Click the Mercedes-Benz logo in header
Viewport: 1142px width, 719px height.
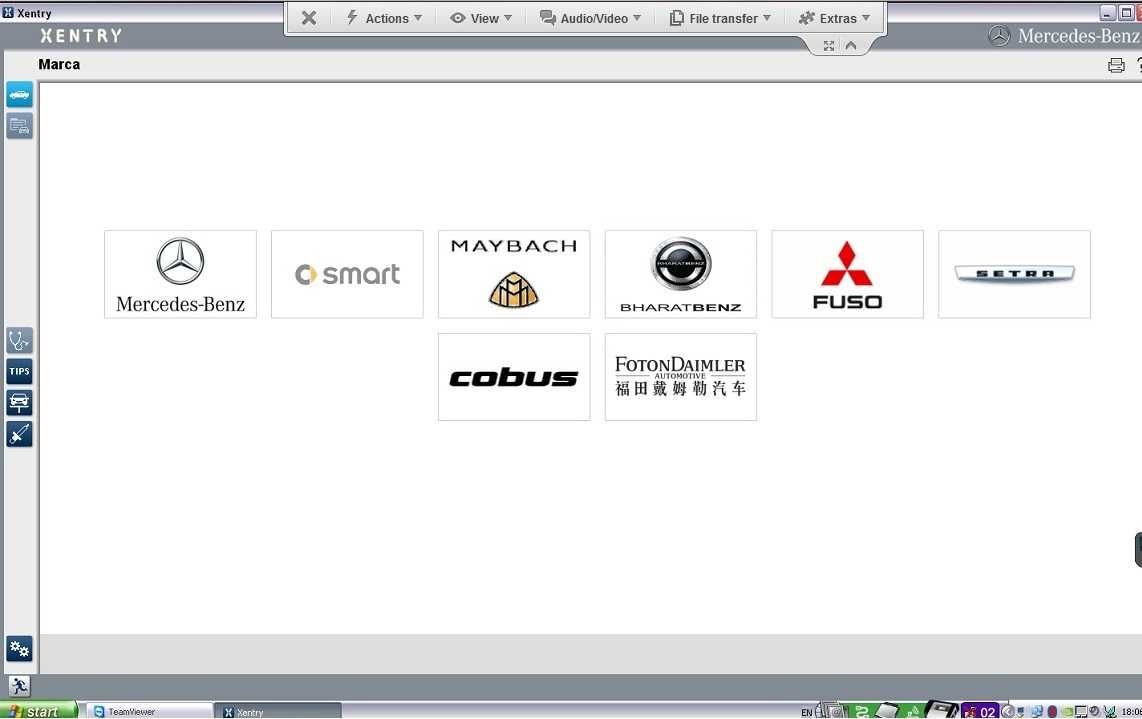1065,36
